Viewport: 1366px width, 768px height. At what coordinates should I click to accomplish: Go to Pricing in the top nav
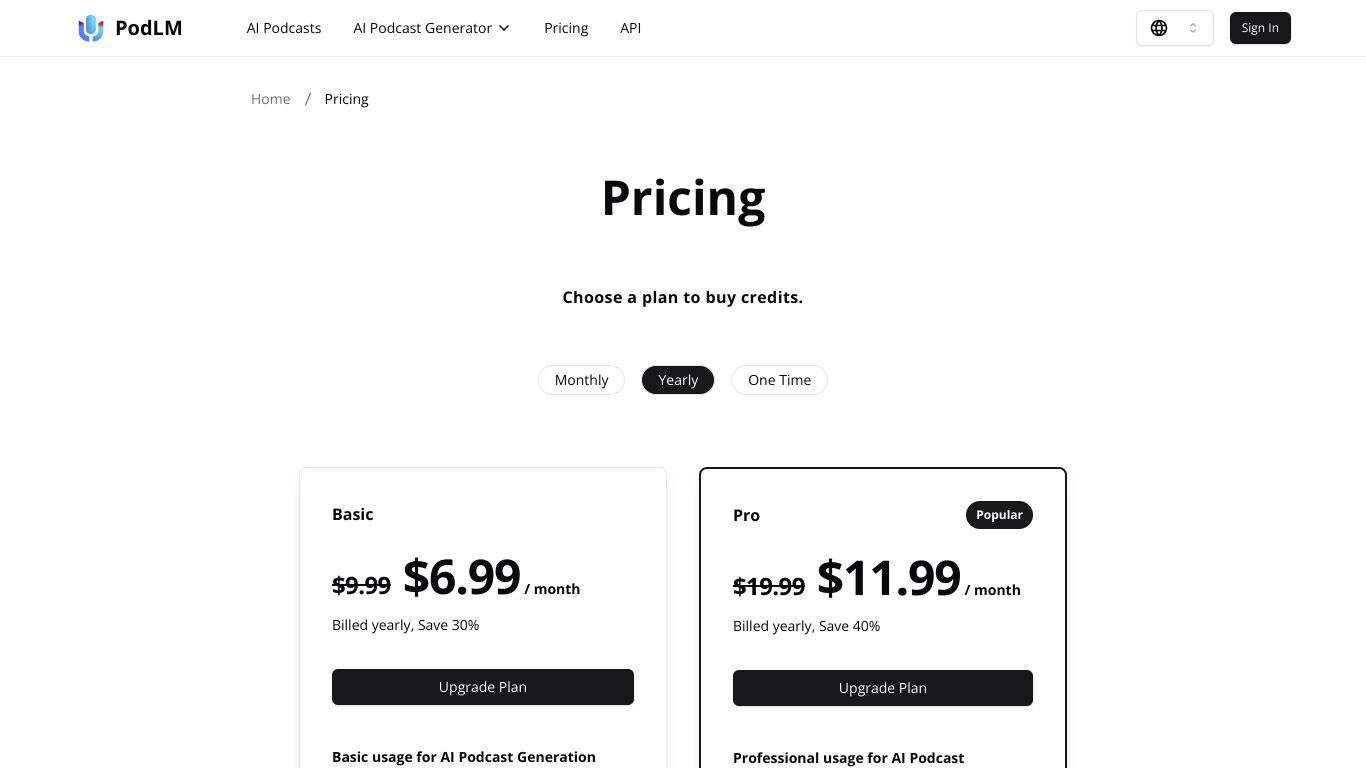[x=566, y=28]
